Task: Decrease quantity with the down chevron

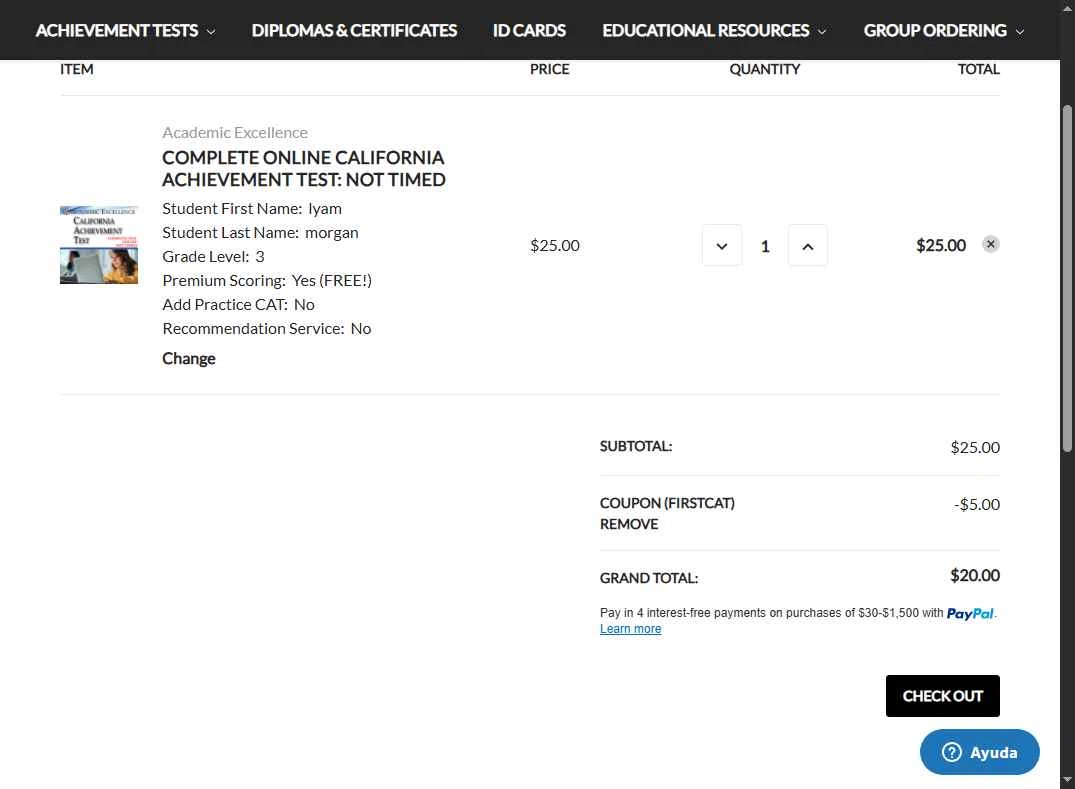Action: pos(721,245)
